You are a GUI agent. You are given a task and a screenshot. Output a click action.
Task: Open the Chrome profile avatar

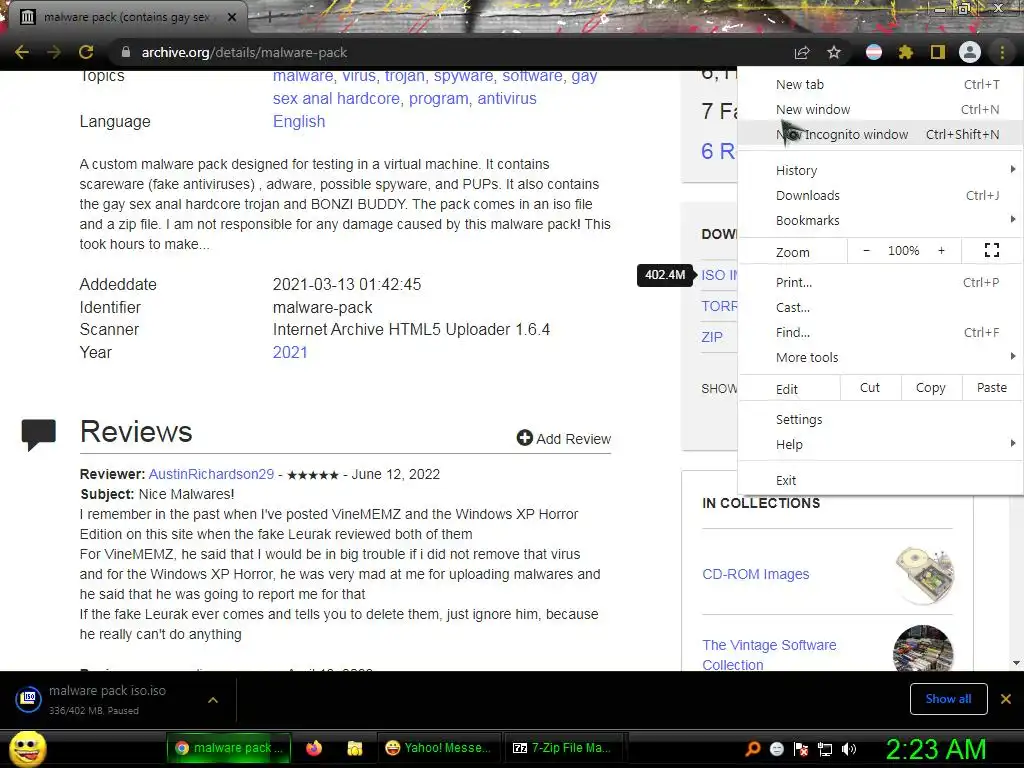(x=970, y=52)
